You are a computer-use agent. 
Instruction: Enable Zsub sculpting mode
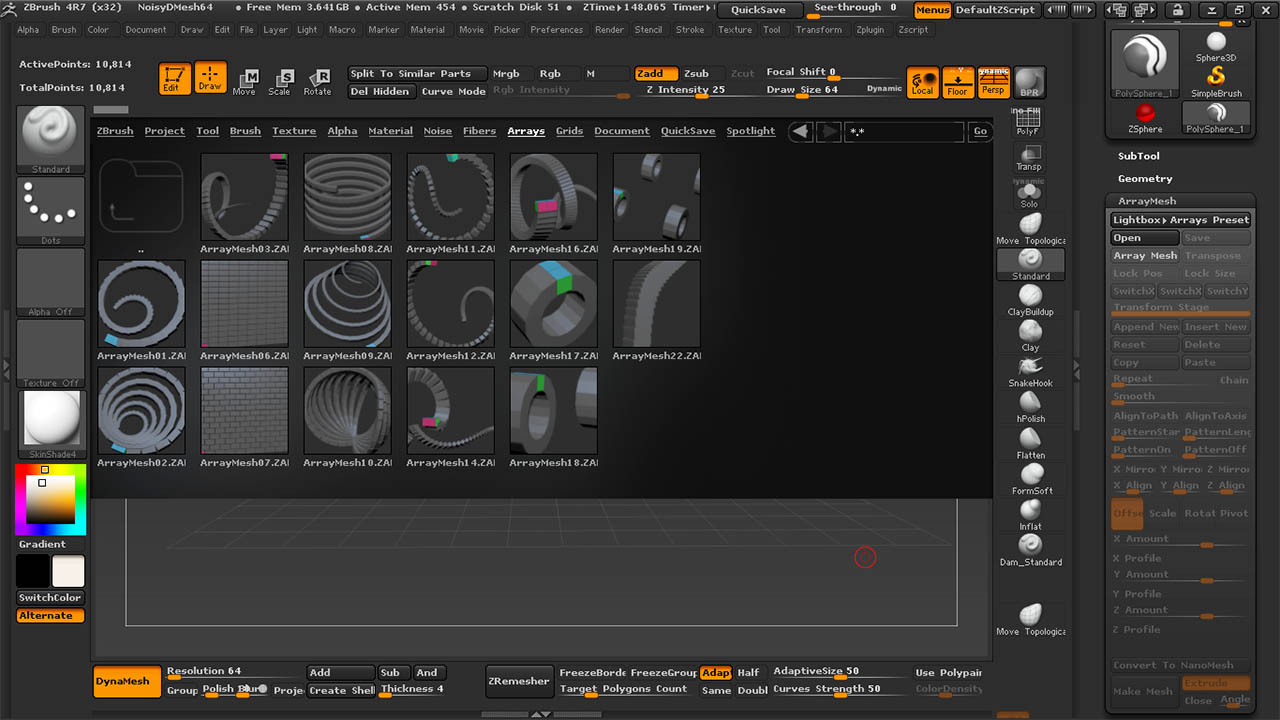click(x=696, y=73)
